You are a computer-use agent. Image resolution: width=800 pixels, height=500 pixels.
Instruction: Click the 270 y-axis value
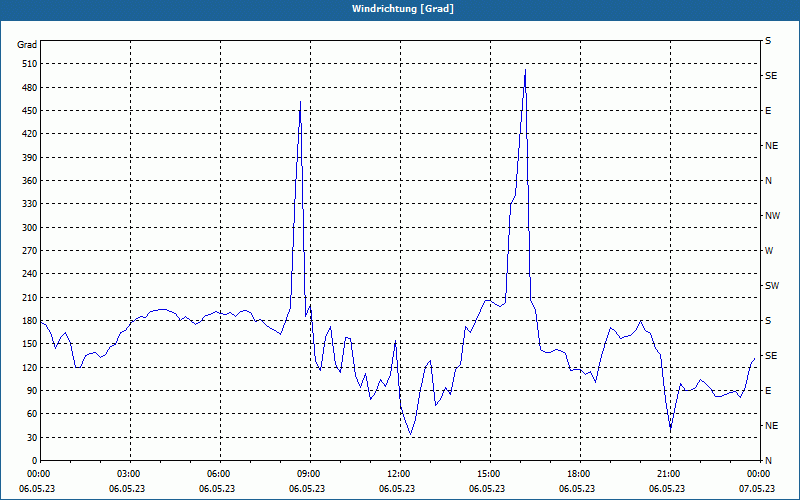point(30,251)
